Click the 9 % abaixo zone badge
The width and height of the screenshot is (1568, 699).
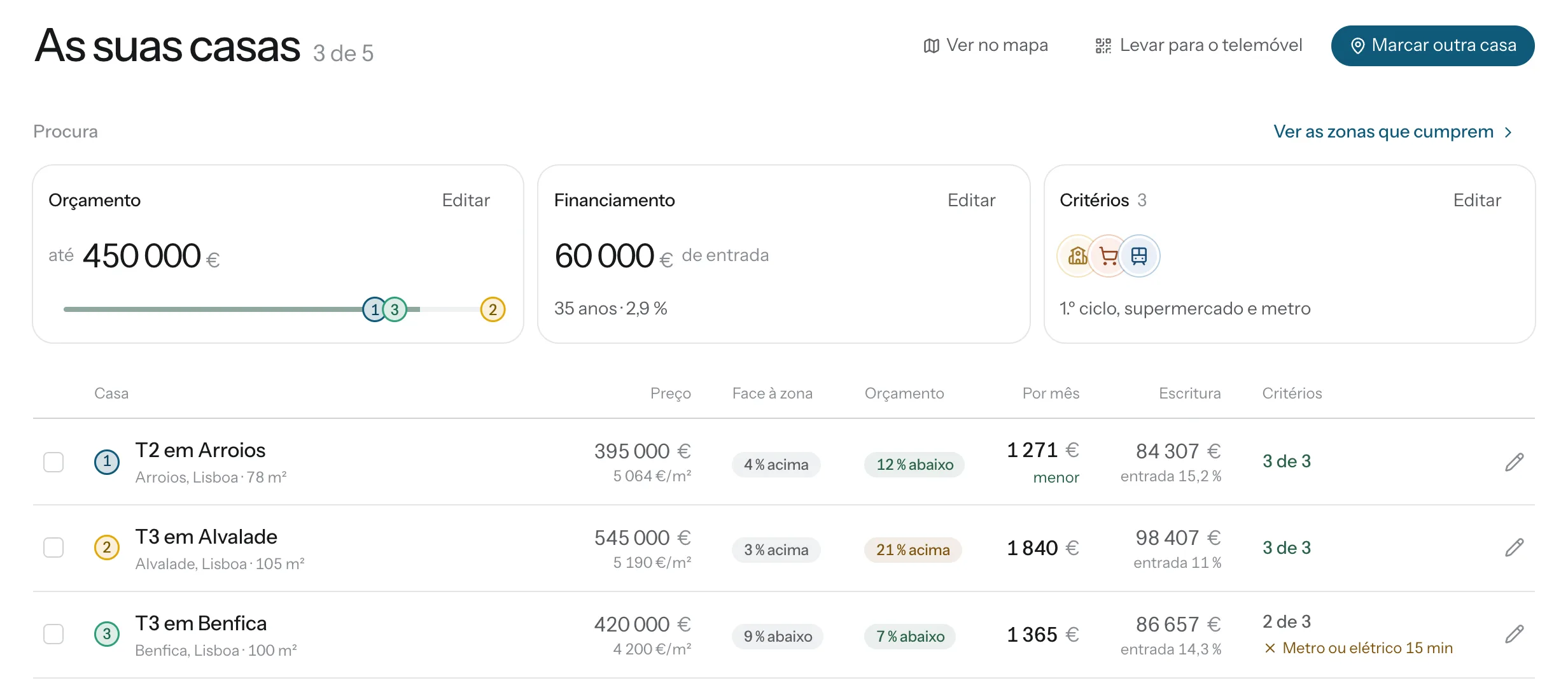point(778,637)
